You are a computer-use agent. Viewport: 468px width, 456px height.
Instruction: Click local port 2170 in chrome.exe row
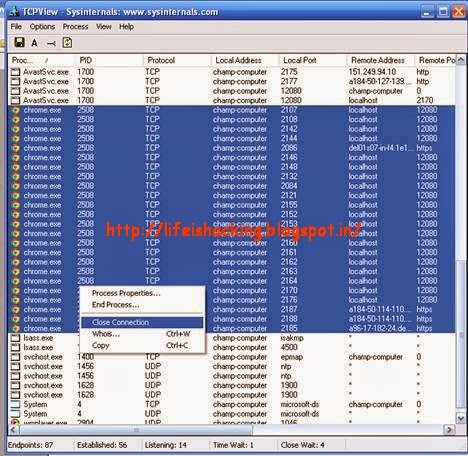[x=289, y=290]
